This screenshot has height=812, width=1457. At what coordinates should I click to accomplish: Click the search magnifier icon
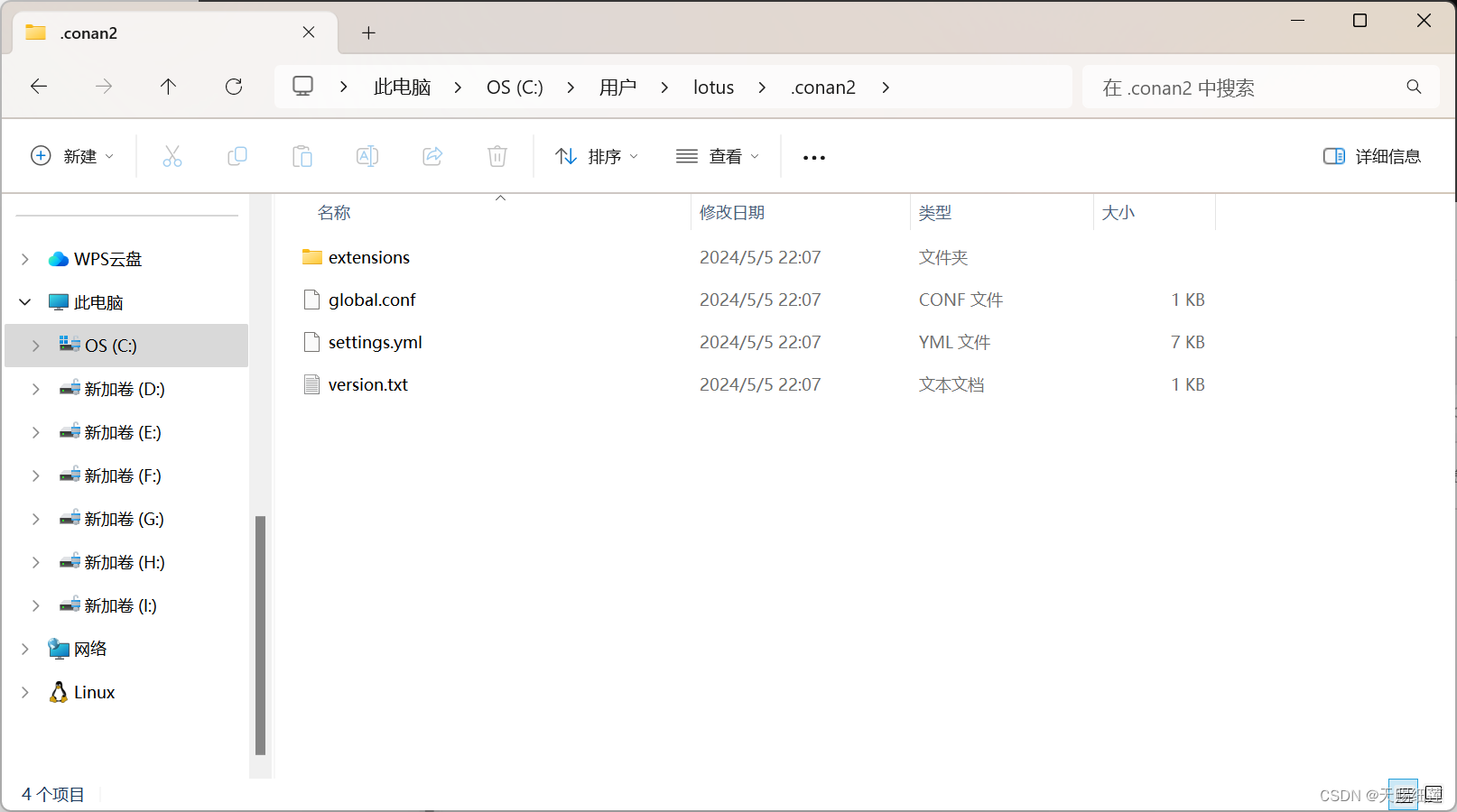[x=1414, y=87]
